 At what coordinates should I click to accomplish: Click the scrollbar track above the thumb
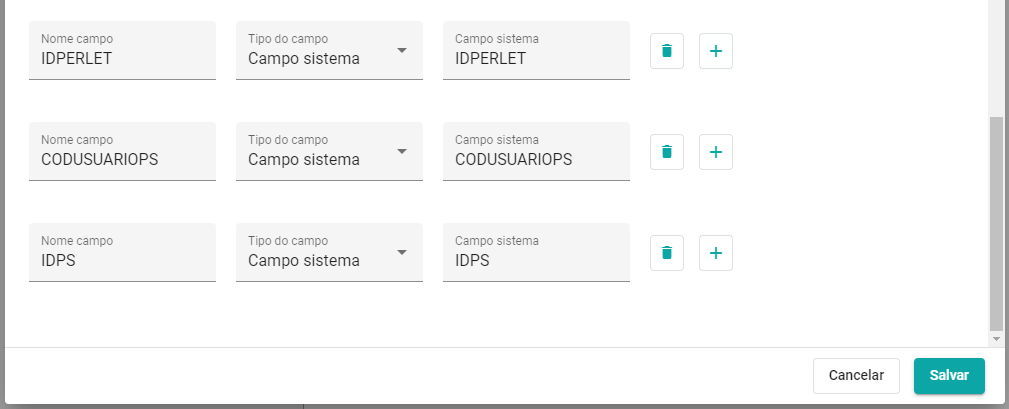(x=996, y=58)
